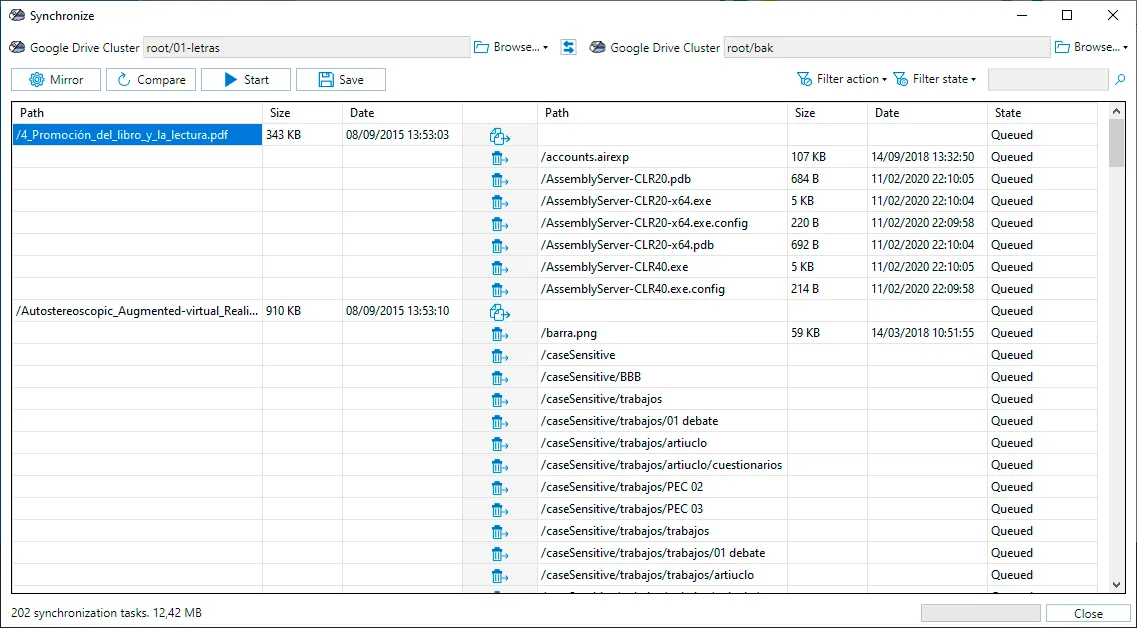1137x628 pixels.
Task: Select the /barra.png path
Action: coord(568,333)
